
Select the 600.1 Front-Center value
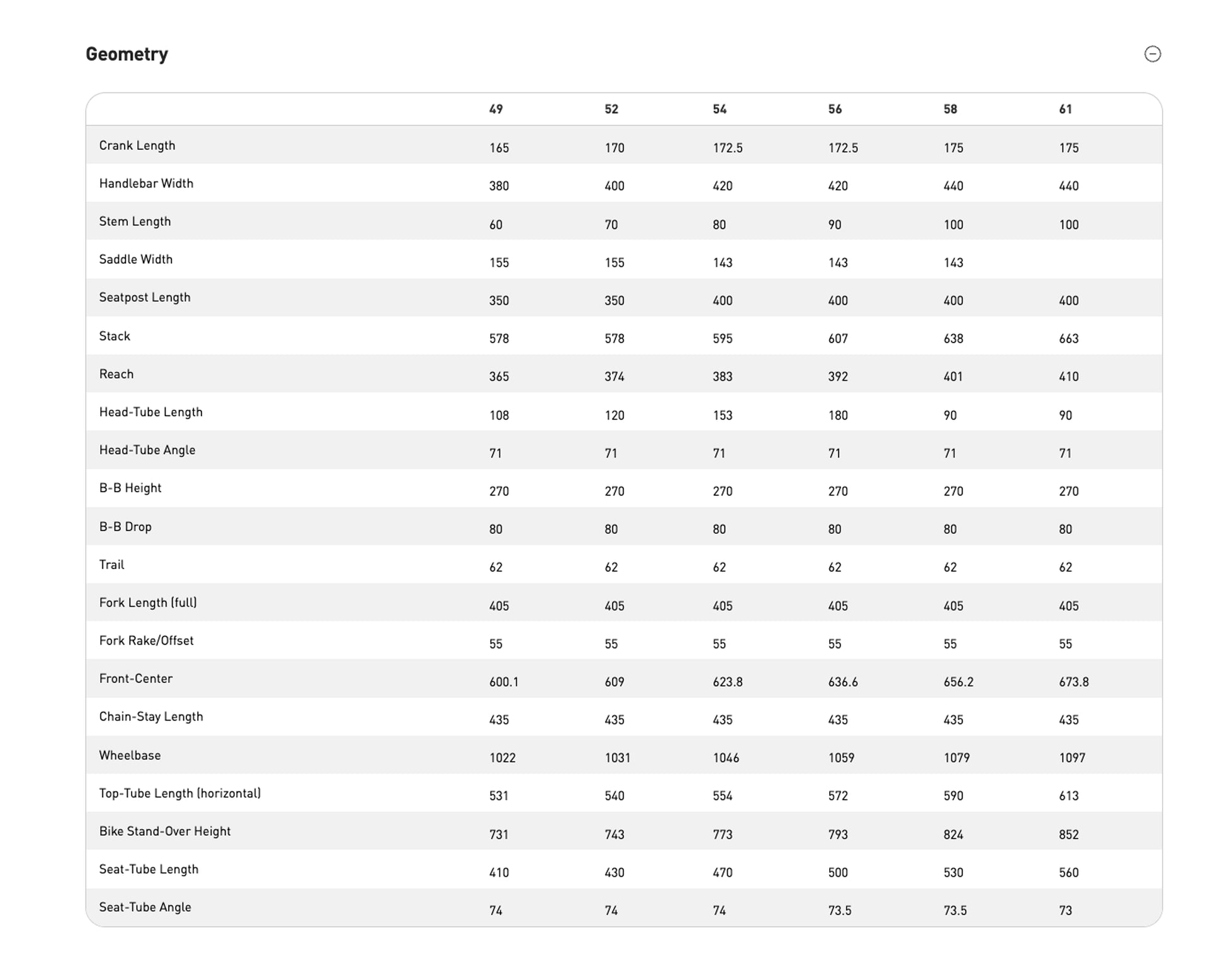click(x=504, y=682)
